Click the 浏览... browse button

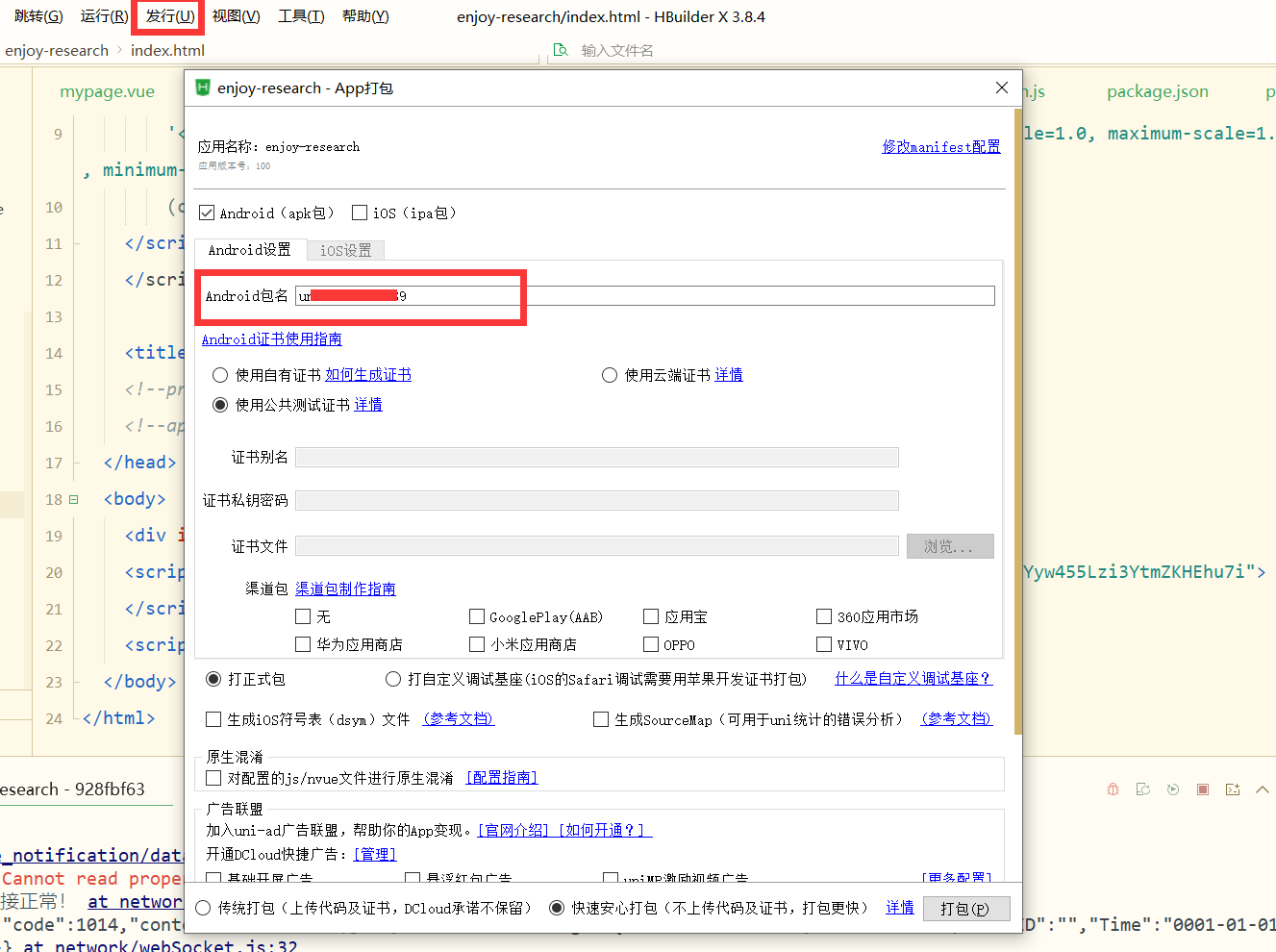[950, 546]
